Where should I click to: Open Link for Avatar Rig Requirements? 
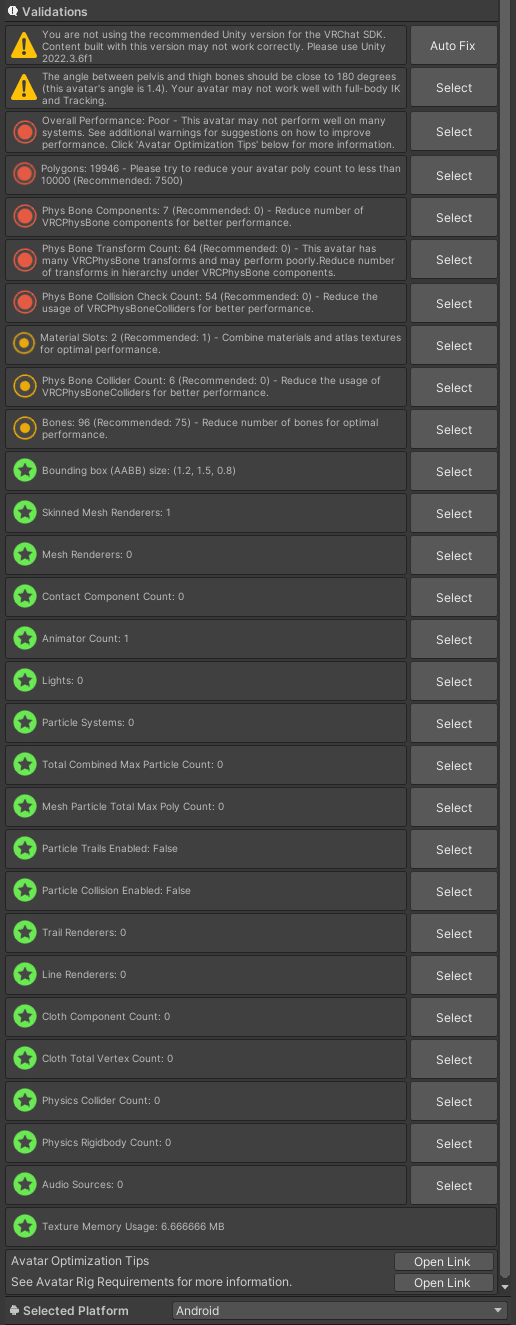point(442,1283)
